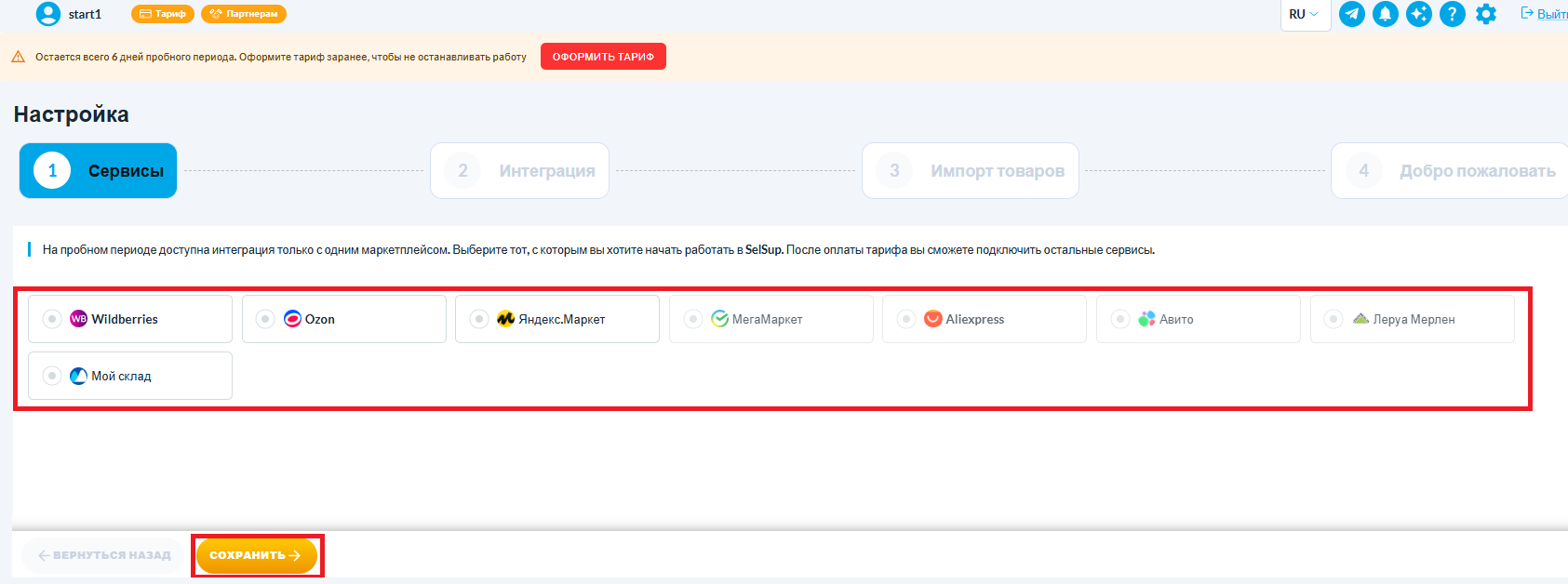Click the Мой склад logo icon

(79, 376)
